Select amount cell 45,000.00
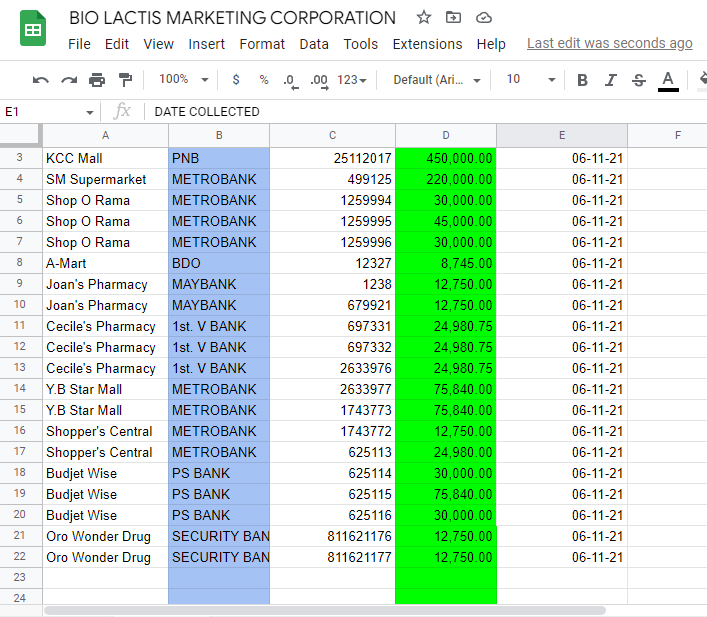This screenshot has width=707, height=617. coord(446,221)
